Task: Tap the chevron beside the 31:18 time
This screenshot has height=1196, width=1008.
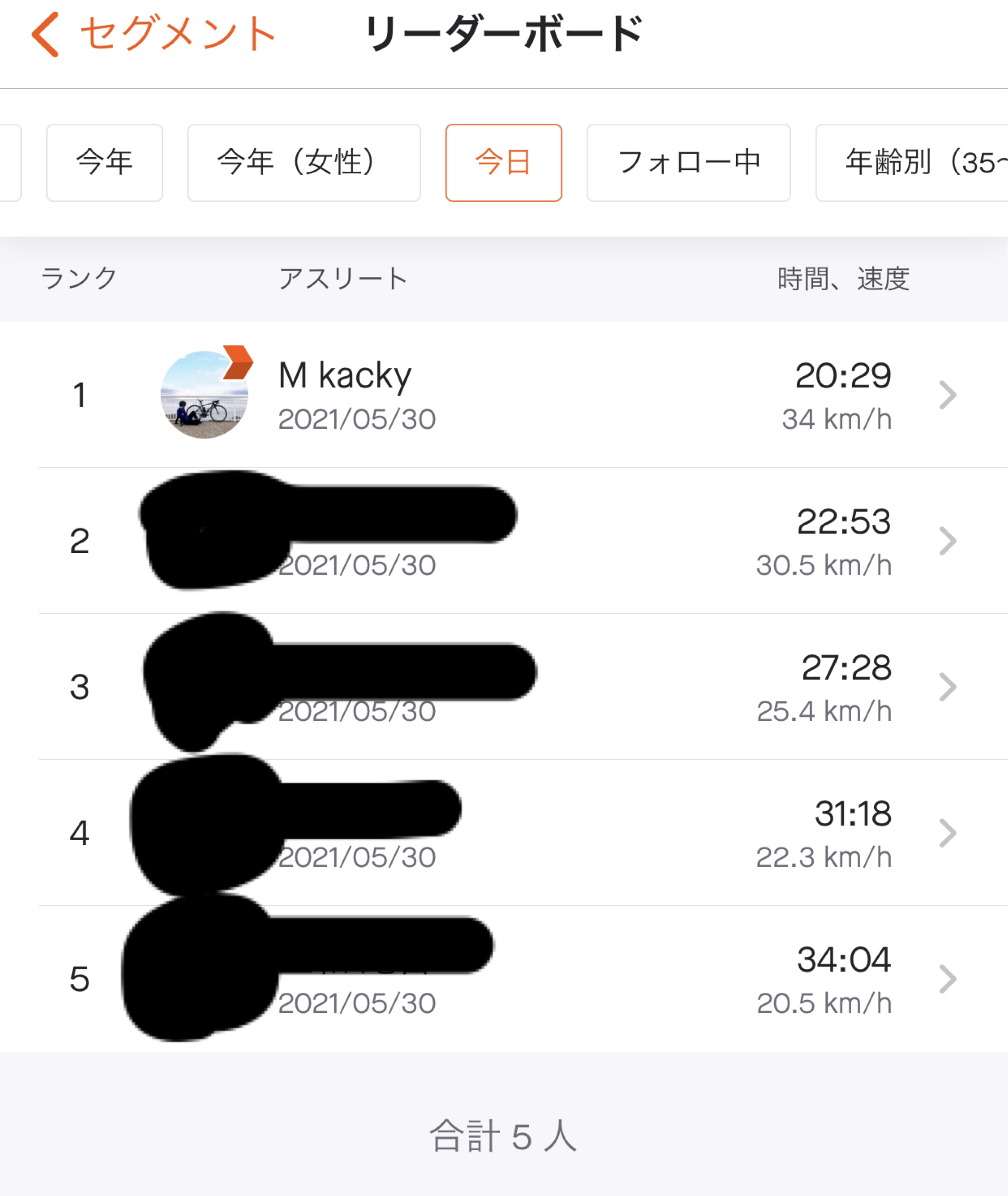Action: 947,833
